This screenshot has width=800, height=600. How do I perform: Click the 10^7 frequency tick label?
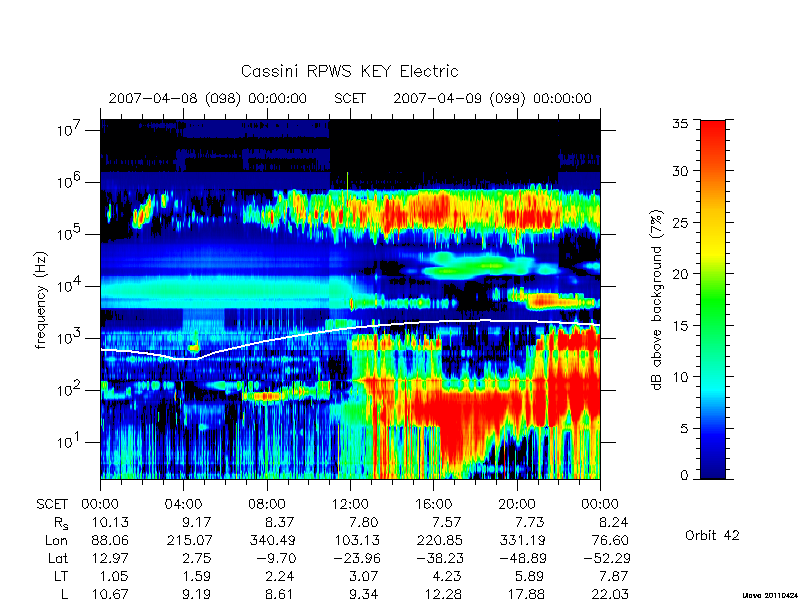[x=69, y=130]
